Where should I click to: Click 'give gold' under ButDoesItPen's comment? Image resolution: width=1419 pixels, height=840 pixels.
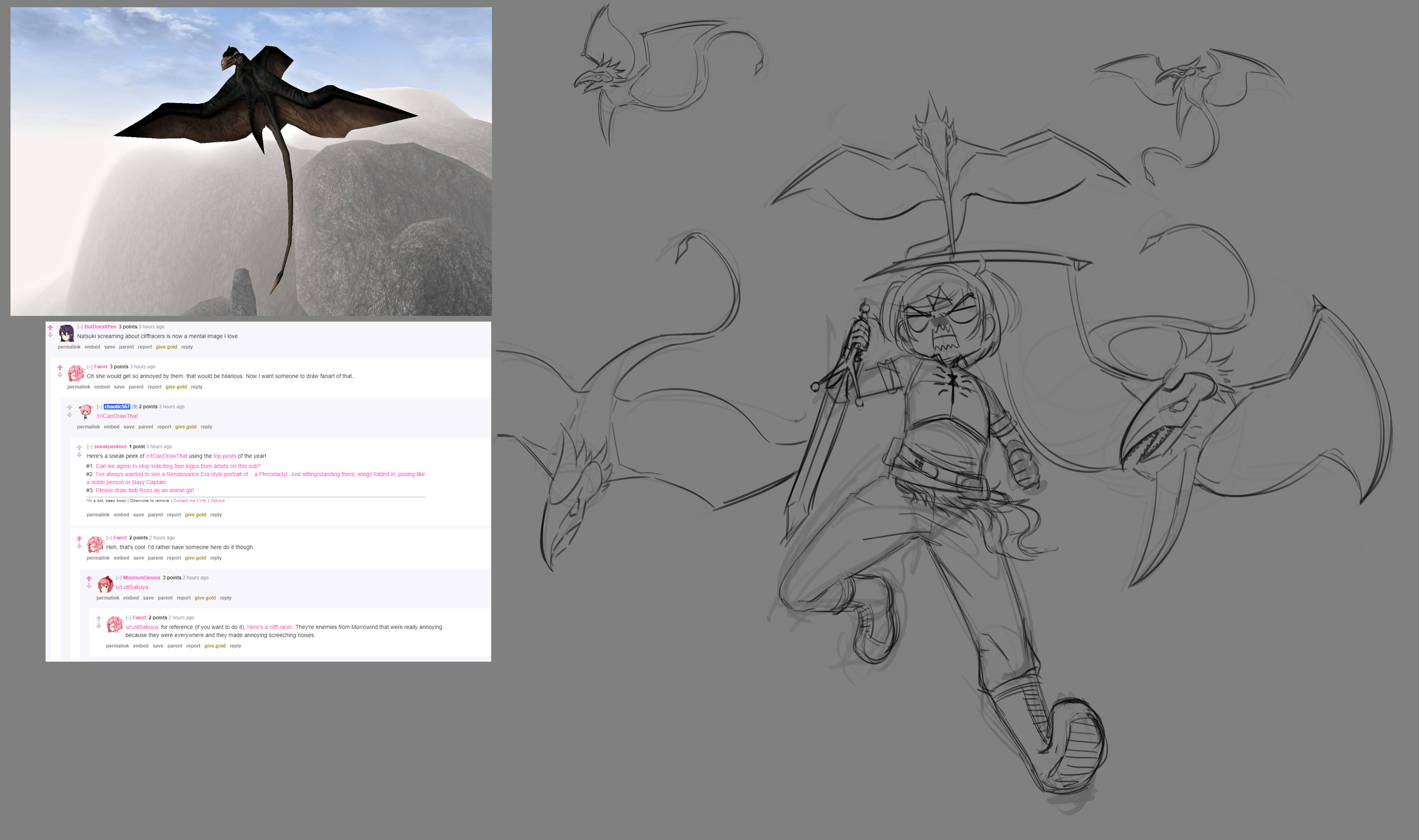166,347
